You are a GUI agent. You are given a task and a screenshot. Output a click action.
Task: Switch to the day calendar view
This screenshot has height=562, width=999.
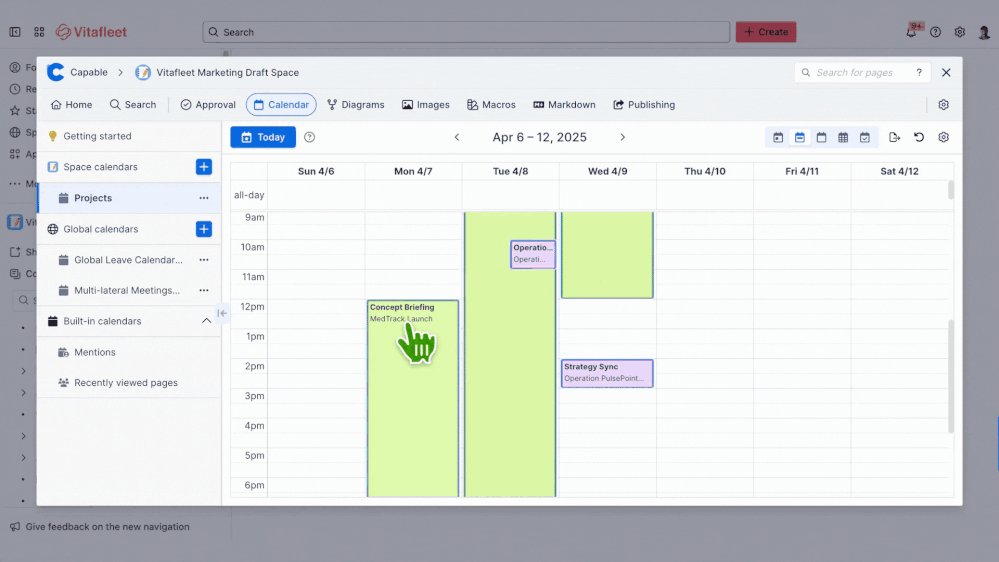tap(778, 137)
